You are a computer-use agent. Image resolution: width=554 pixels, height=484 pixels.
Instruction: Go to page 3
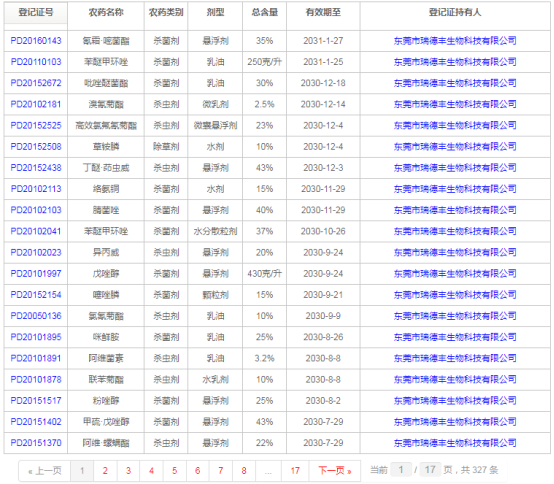point(128,471)
